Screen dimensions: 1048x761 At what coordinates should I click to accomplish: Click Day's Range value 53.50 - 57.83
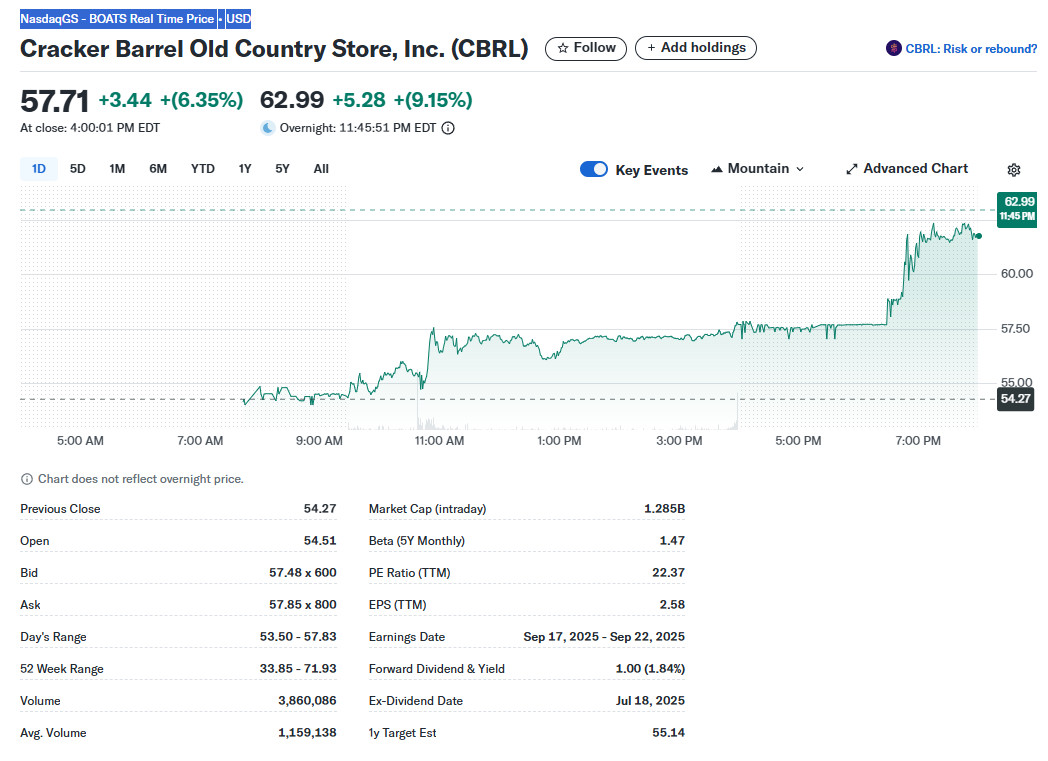pos(298,637)
